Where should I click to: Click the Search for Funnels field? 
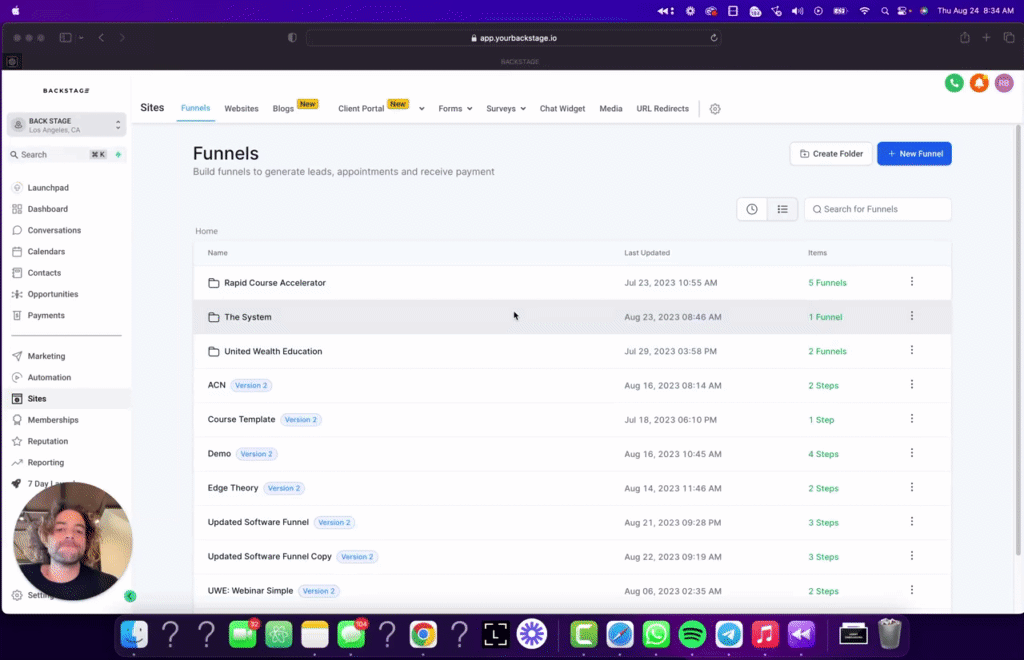(x=877, y=209)
